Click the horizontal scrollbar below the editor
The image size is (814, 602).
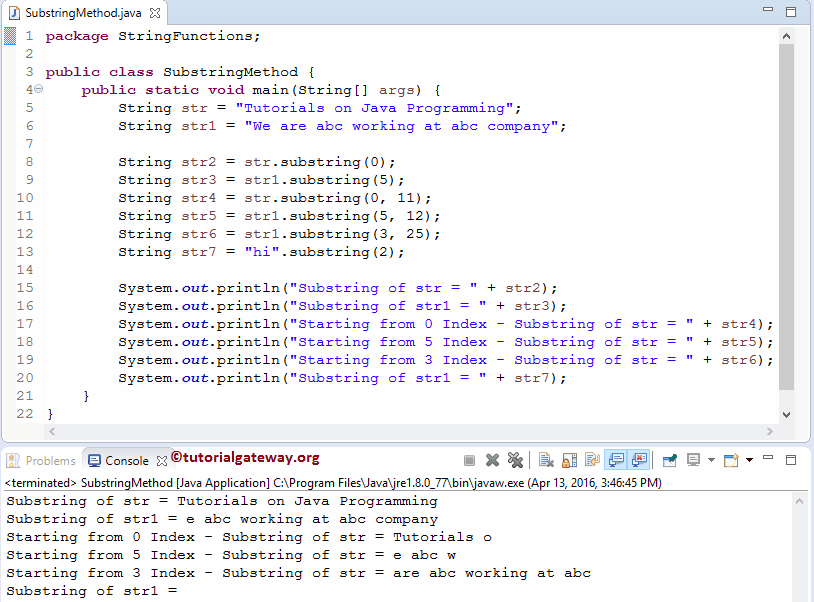(x=400, y=430)
